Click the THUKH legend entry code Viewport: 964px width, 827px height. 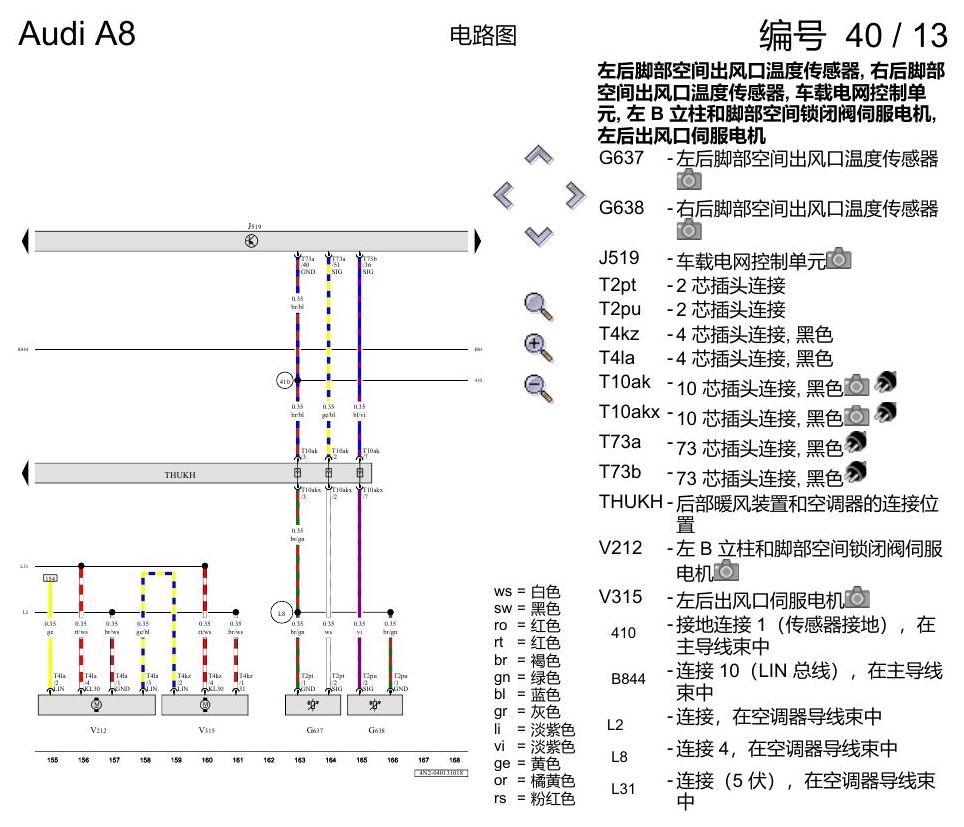[x=631, y=502]
